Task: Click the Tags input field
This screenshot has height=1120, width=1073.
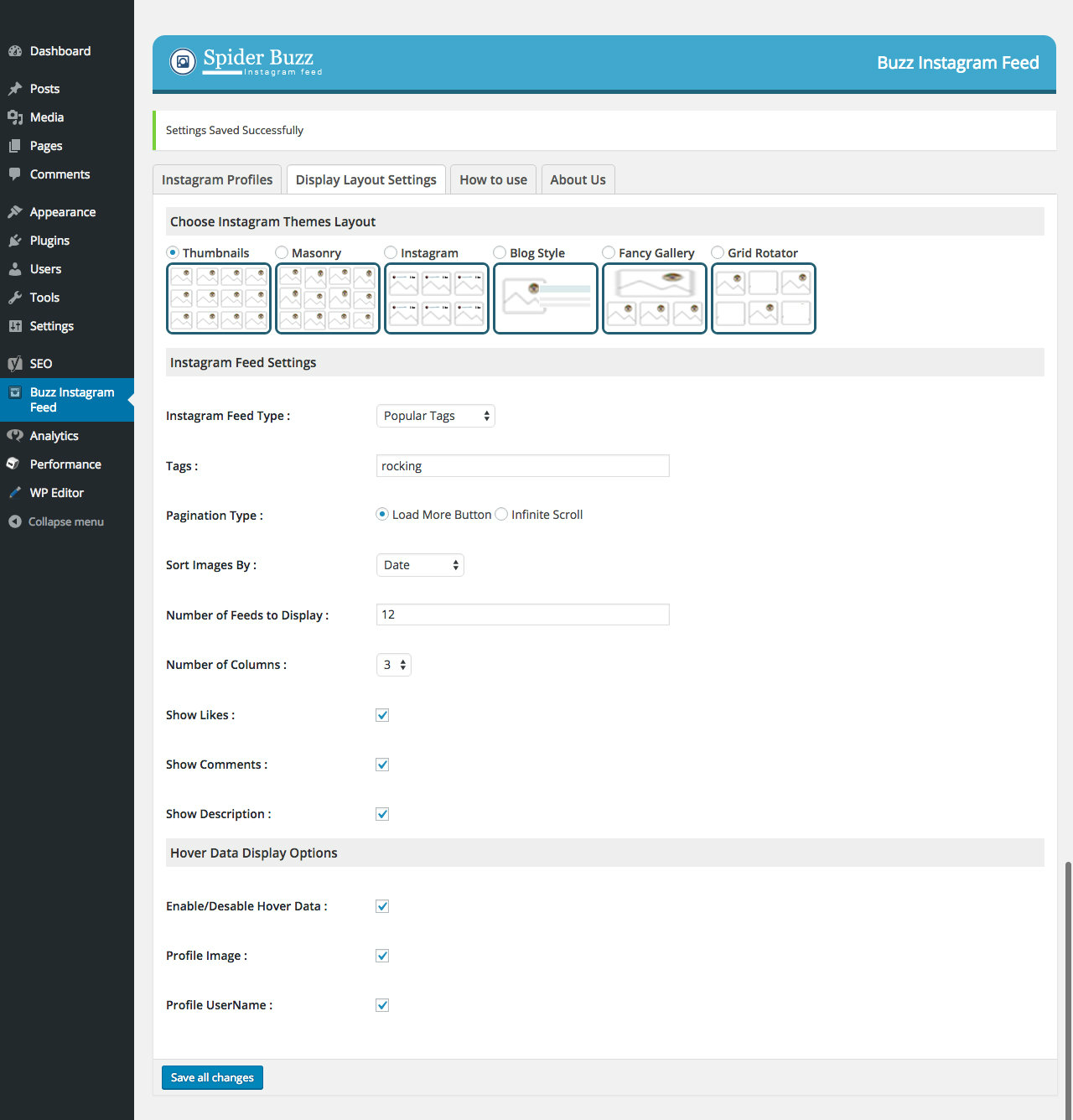Action: pos(523,466)
